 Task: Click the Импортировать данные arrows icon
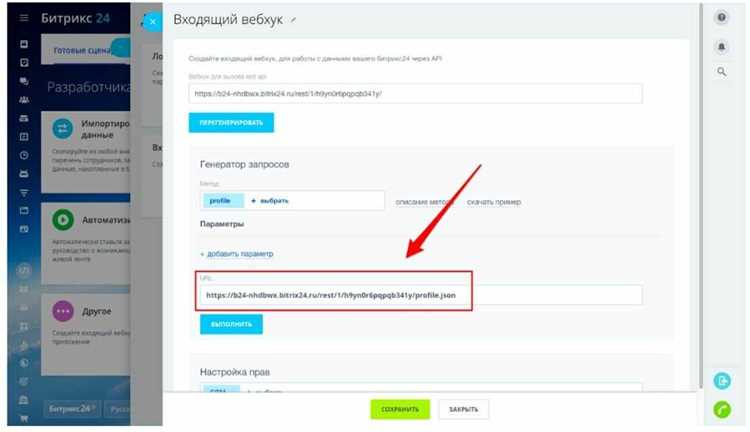coord(63,129)
